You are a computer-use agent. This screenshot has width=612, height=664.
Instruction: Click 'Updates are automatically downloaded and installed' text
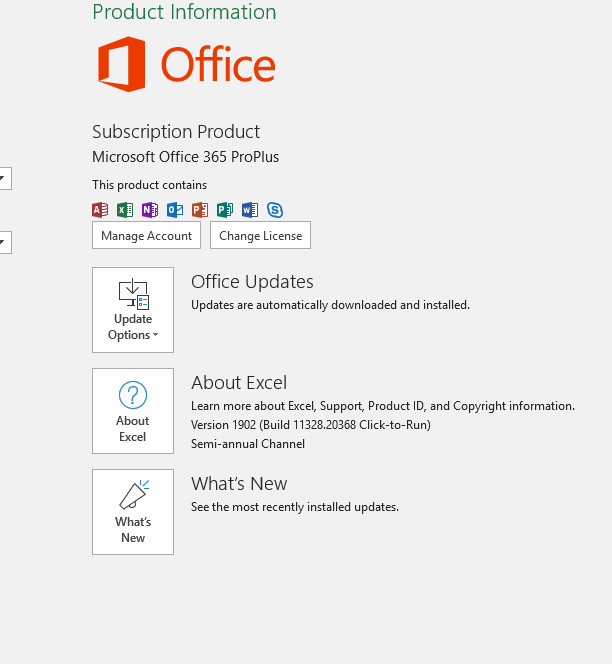[x=330, y=305]
